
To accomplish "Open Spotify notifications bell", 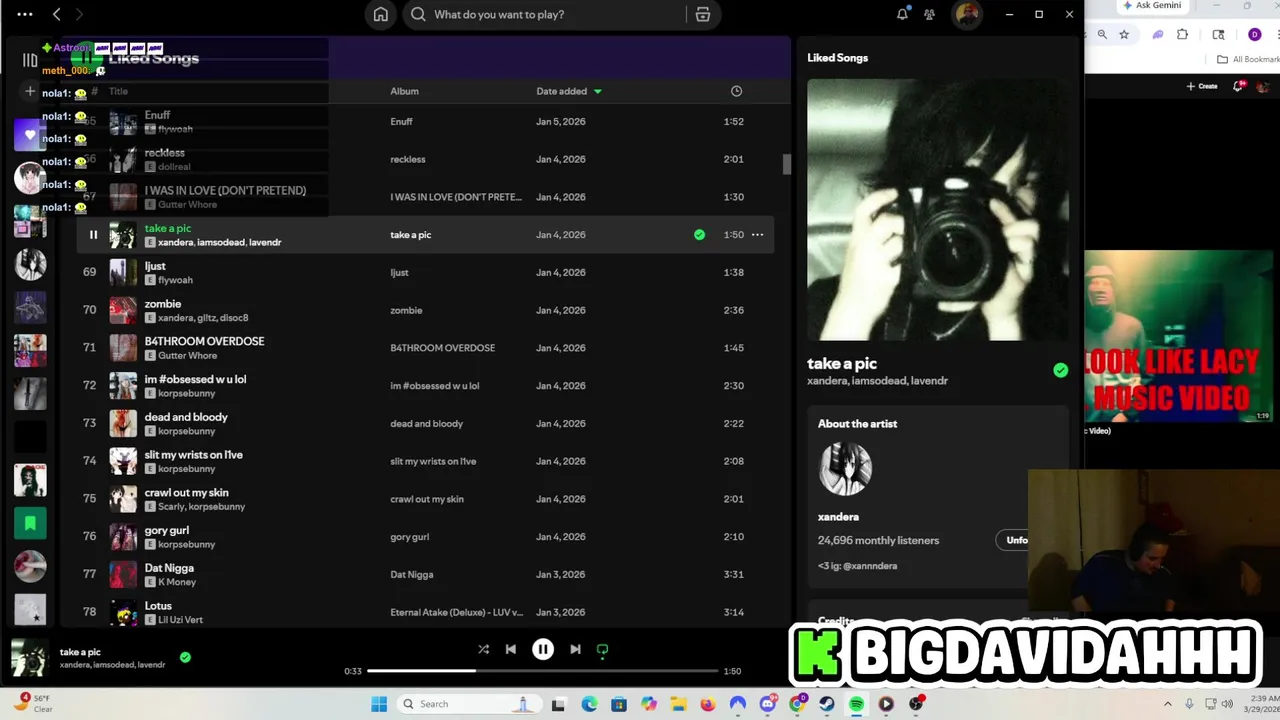I will click(x=902, y=14).
